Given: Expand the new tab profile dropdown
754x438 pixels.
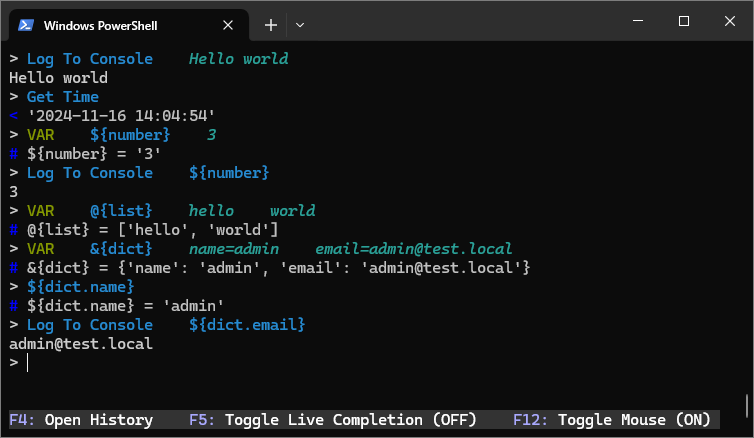Looking at the screenshot, I should click(x=300, y=25).
